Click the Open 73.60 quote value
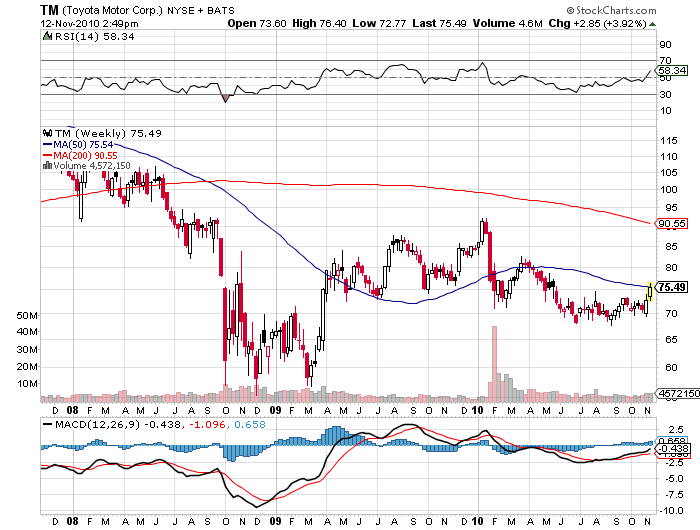Screen dimensions: 700x530 click(x=257, y=23)
